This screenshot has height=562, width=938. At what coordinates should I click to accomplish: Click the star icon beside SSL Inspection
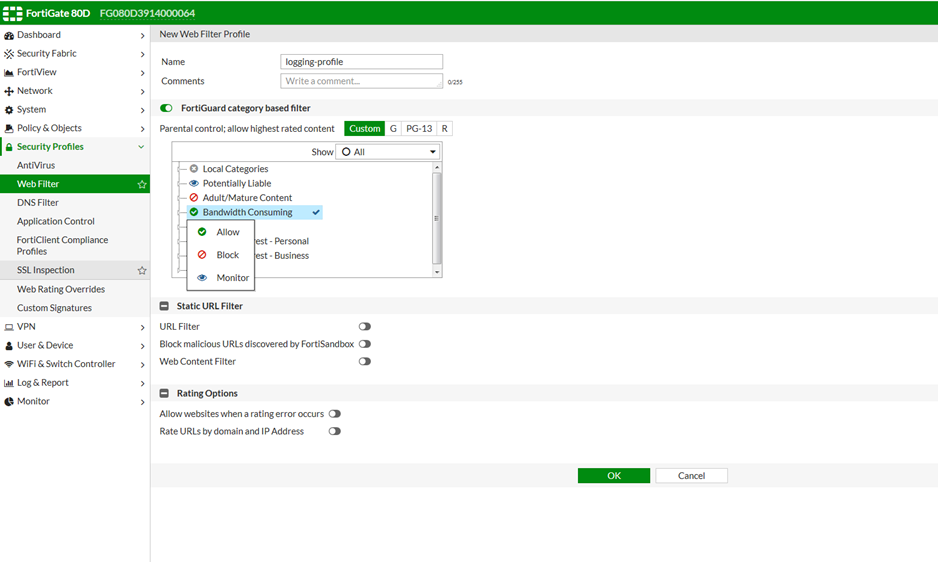click(x=142, y=271)
